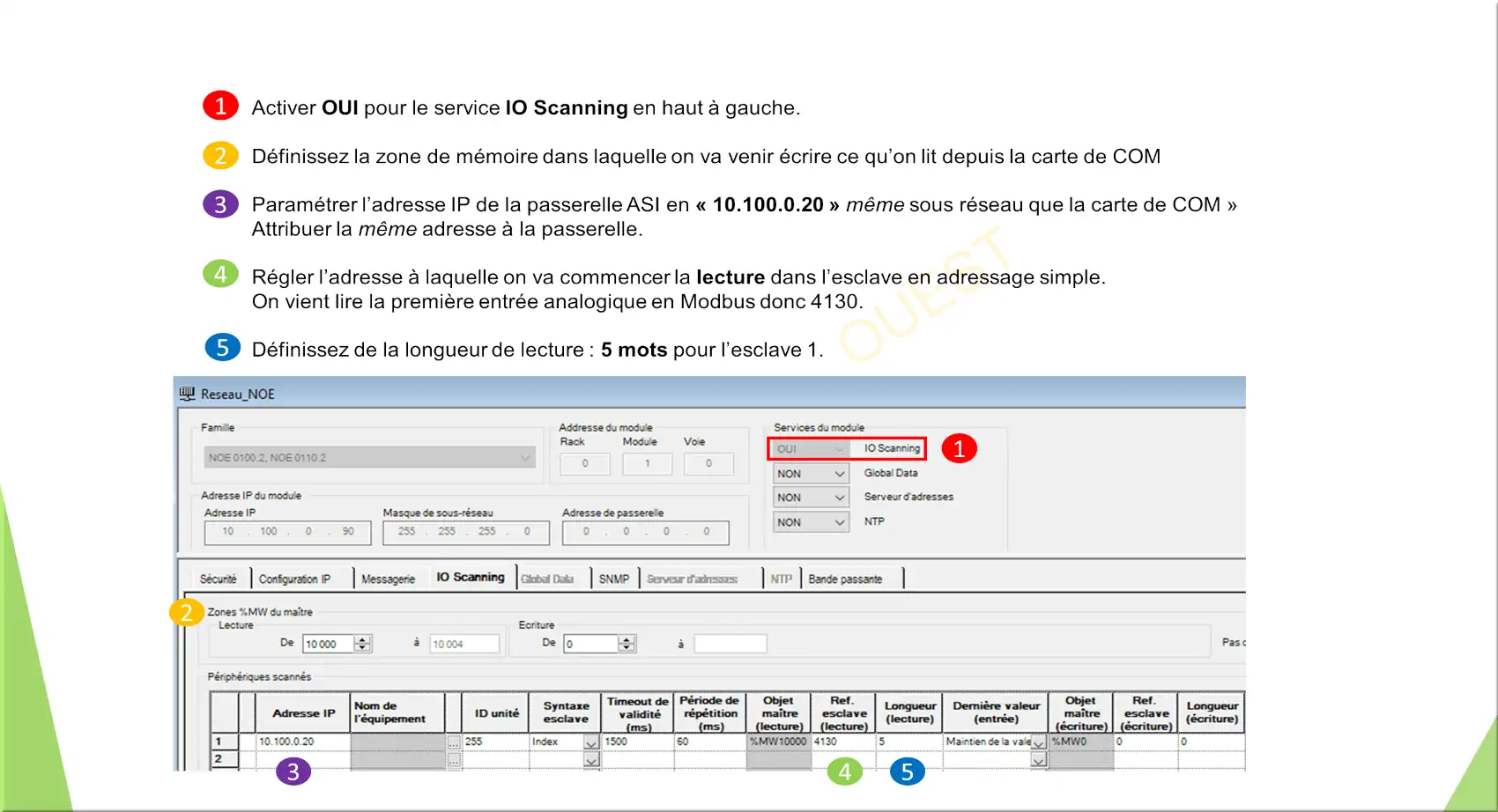1498x812 pixels.
Task: Click the ID unité cell showing 255
Action: [x=496, y=742]
